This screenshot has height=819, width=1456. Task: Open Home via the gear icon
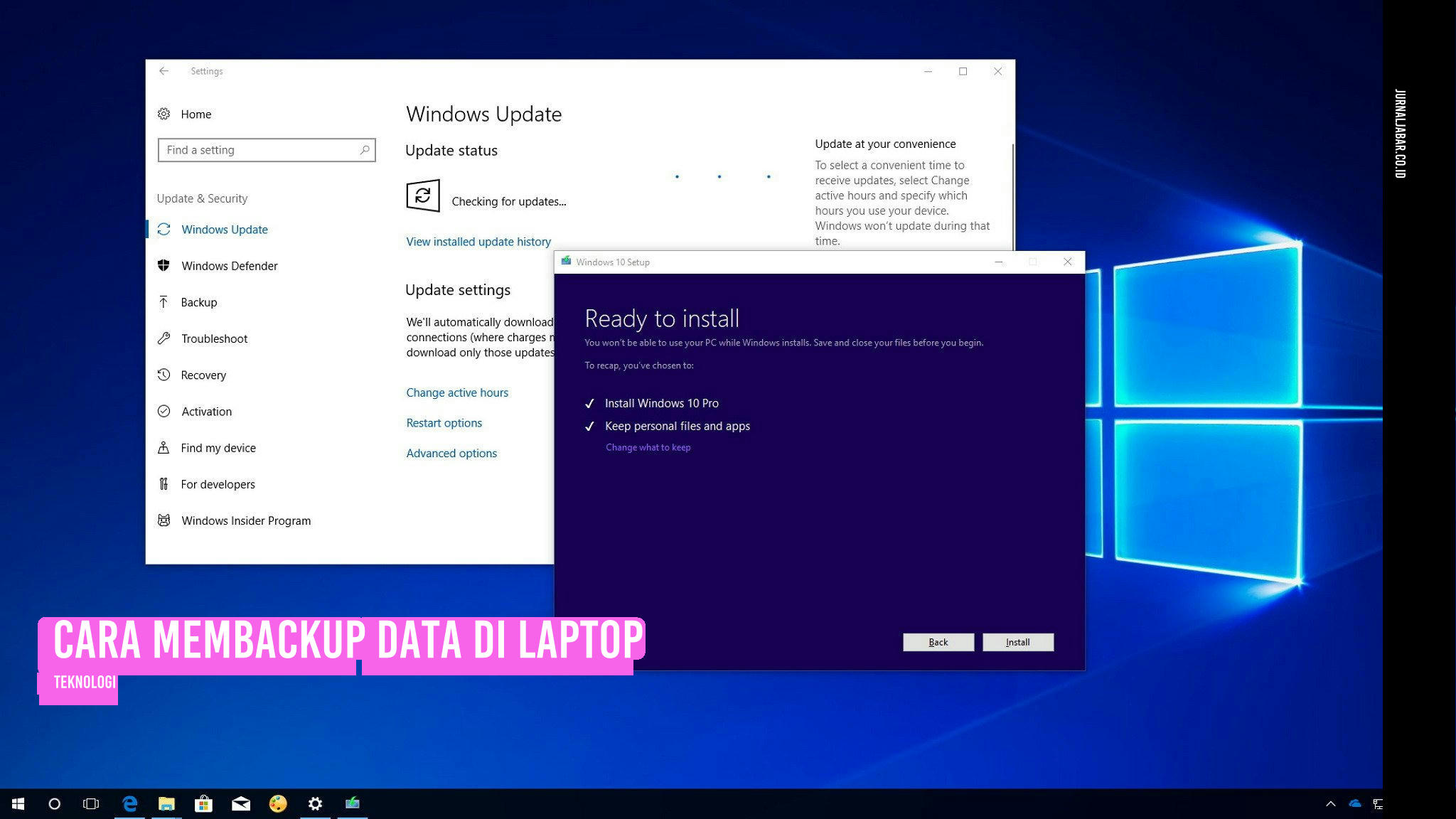164,114
